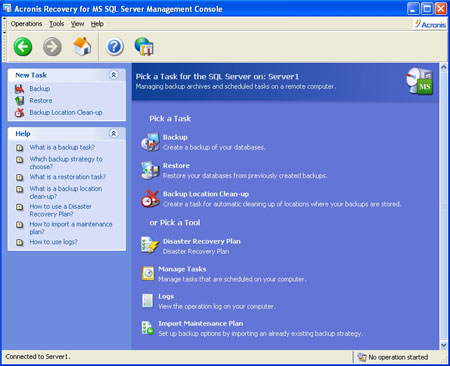Open the Operations menu
450x366 pixels.
(26, 24)
